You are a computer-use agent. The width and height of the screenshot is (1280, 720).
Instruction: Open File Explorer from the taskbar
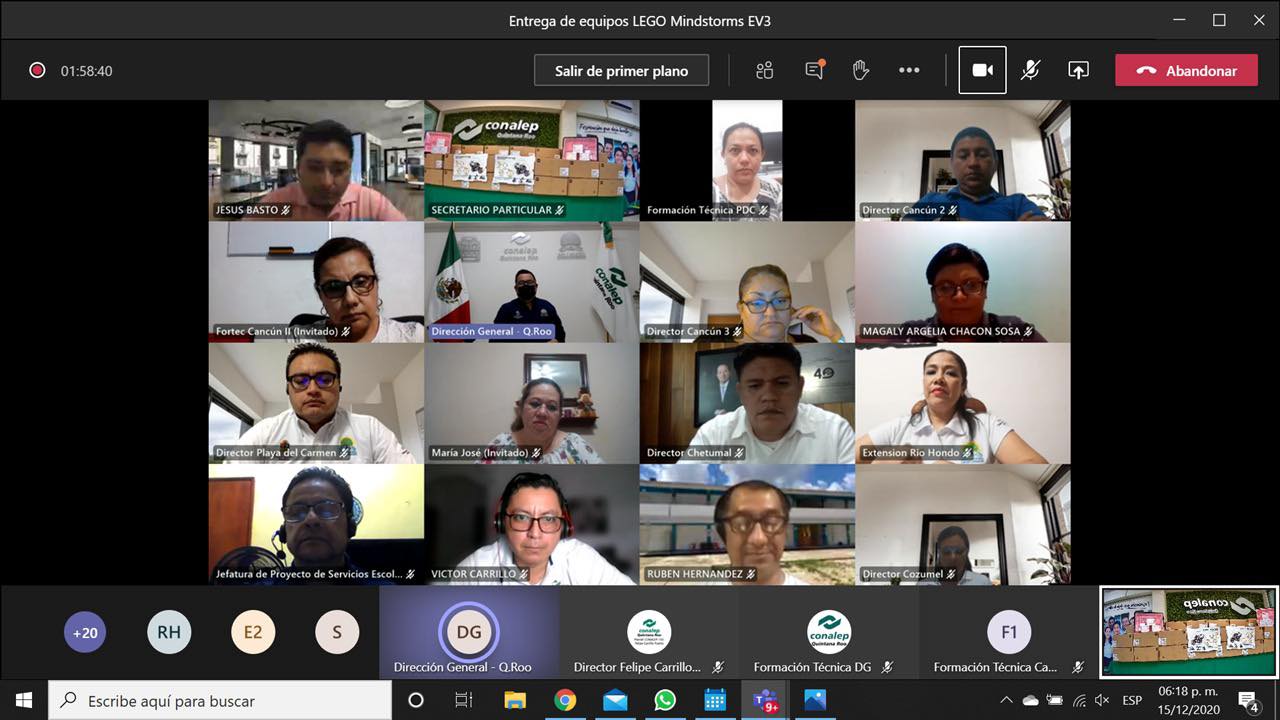tap(515, 700)
